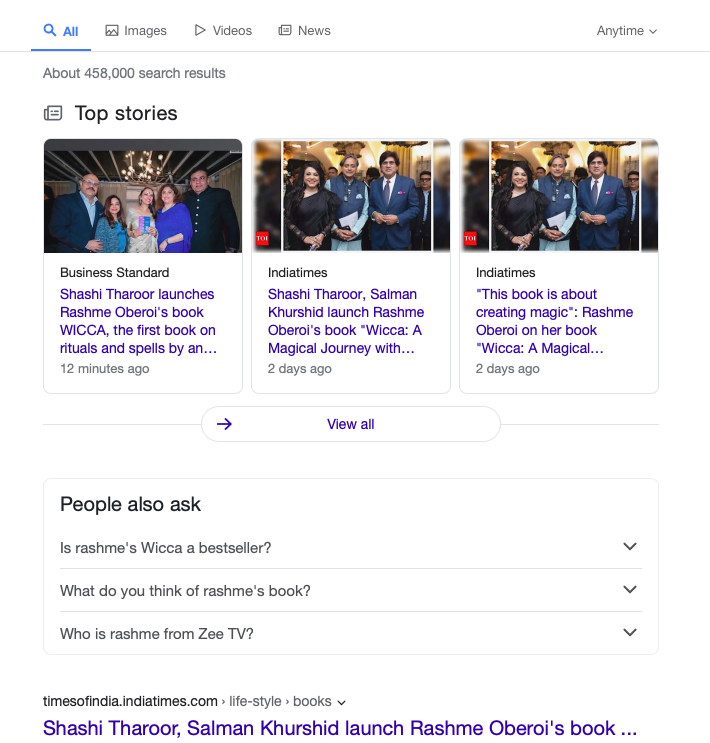Open 'Shashi Tharoor, Salman Khurshid launch' Top stories headline
The image size is (710, 743).
click(346, 321)
